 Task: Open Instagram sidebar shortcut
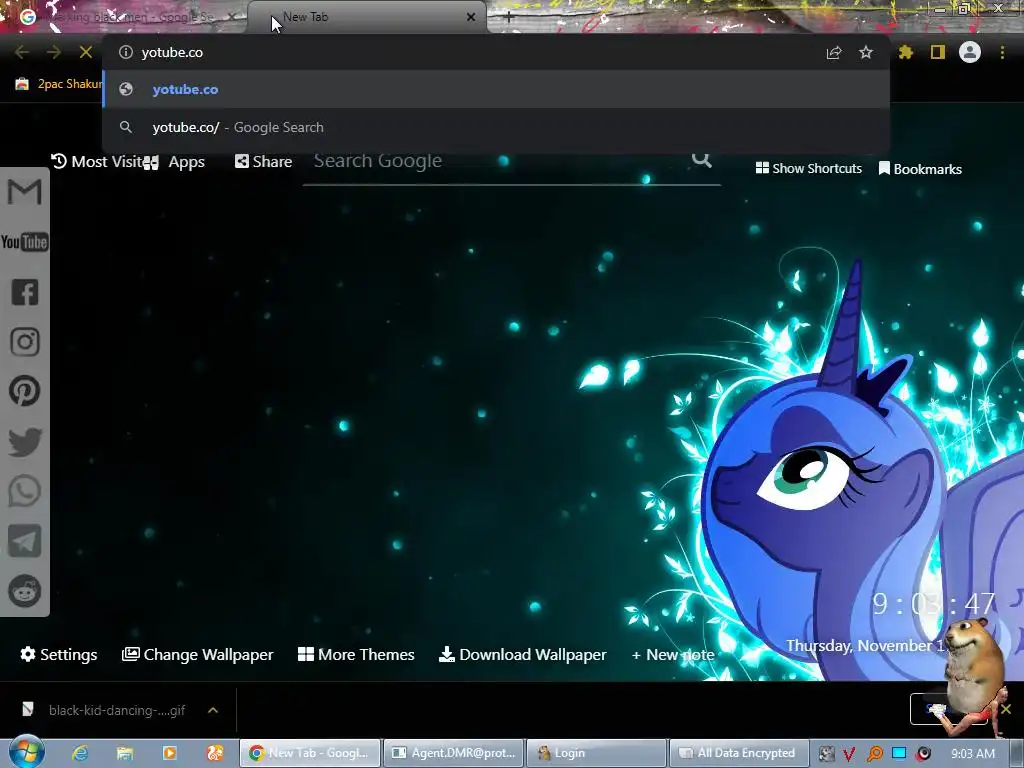(x=25, y=342)
